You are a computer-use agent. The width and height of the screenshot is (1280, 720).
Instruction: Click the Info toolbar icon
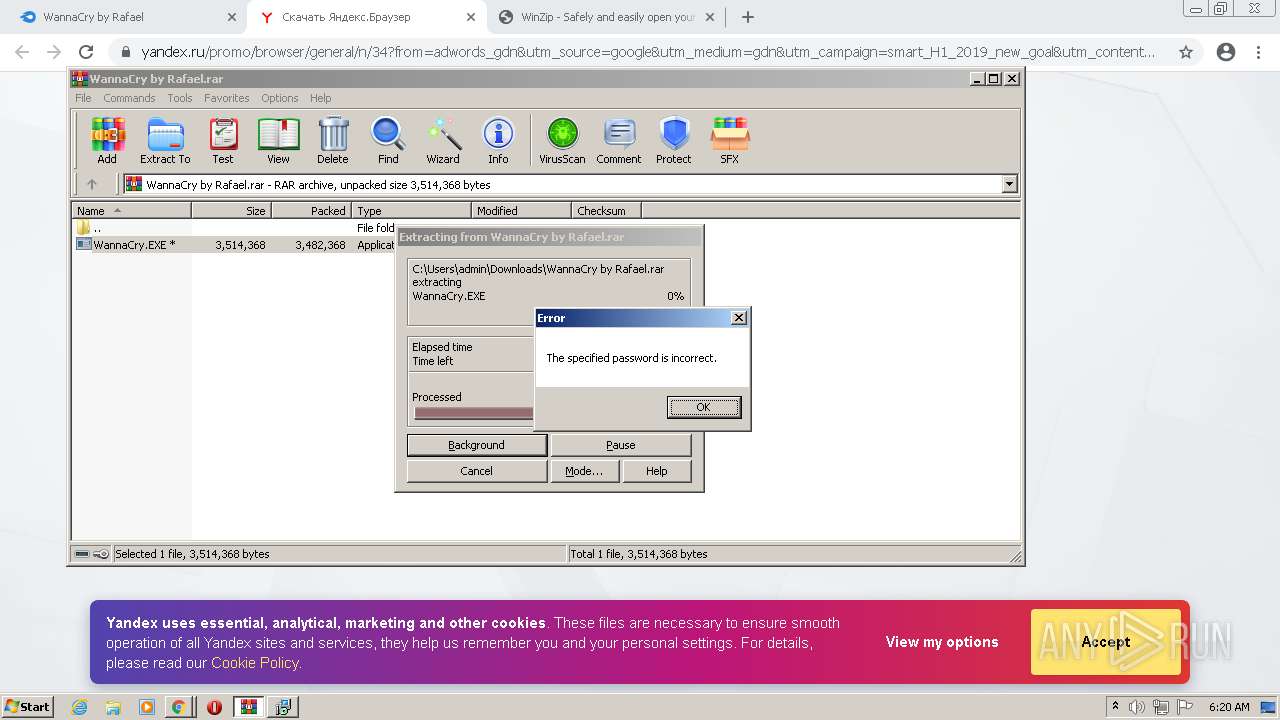498,140
